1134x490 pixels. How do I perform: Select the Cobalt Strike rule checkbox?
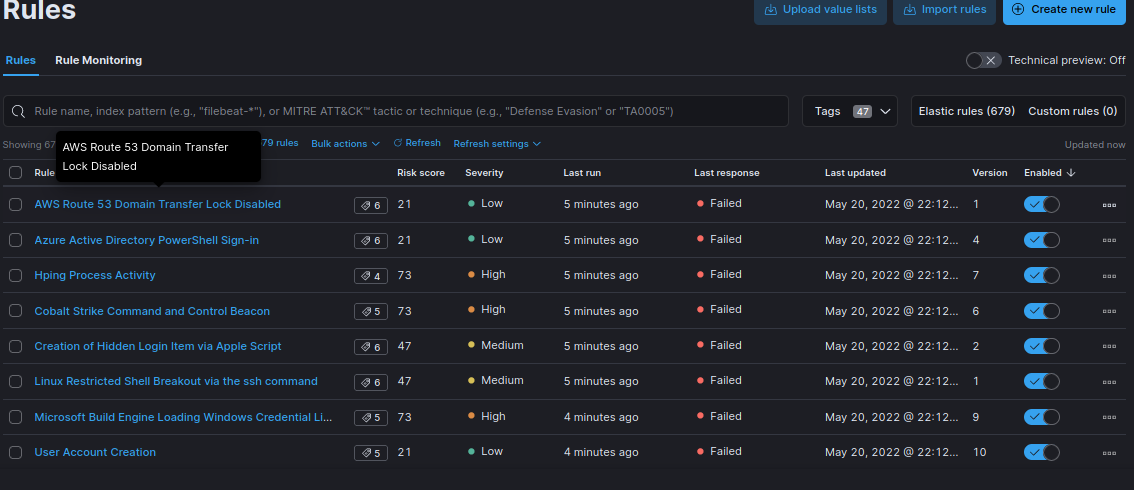pyautogui.click(x=15, y=311)
